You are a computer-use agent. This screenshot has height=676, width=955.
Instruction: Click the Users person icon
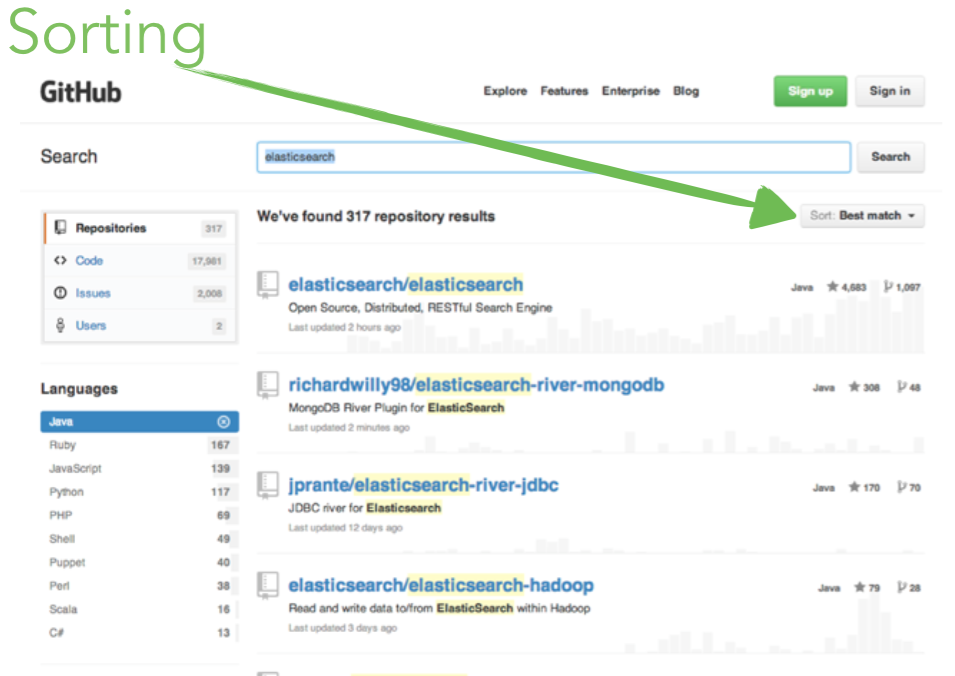click(60, 325)
